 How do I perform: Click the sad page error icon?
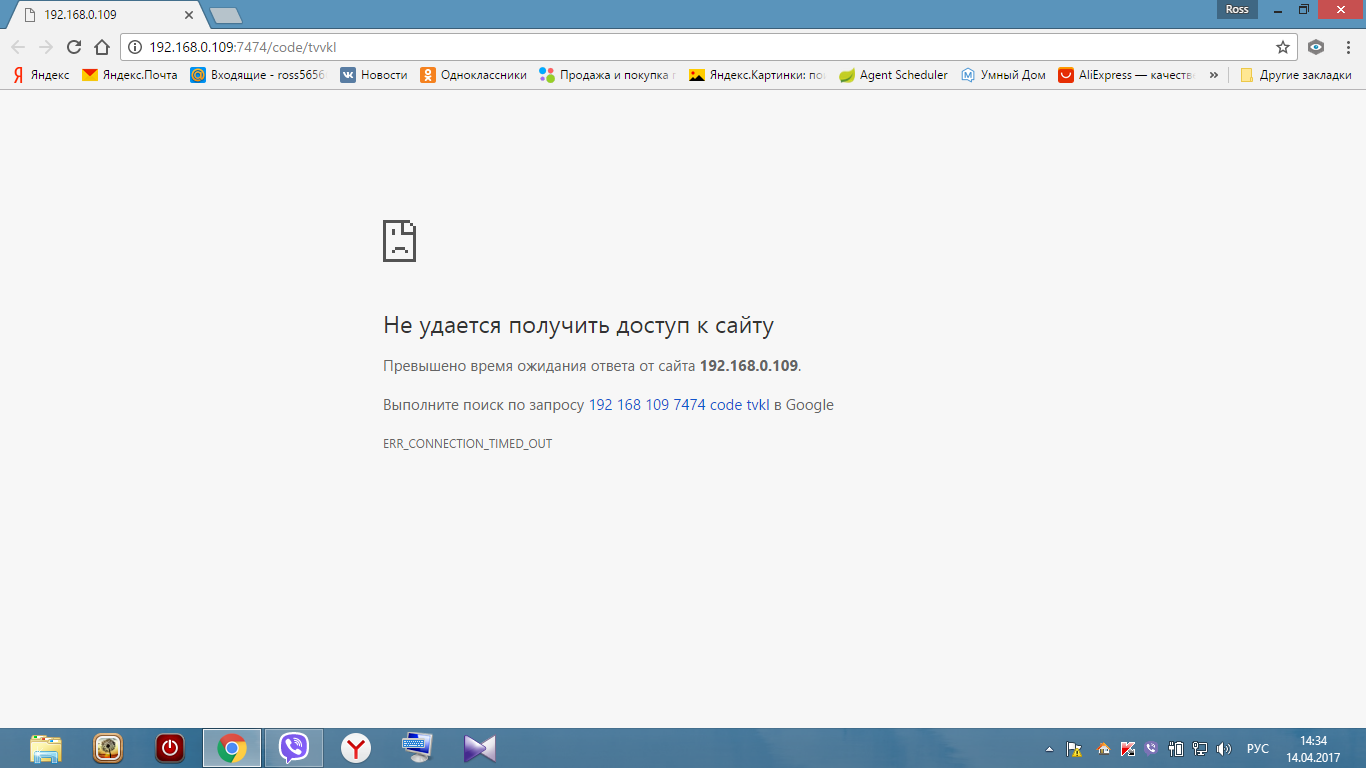[x=399, y=241]
